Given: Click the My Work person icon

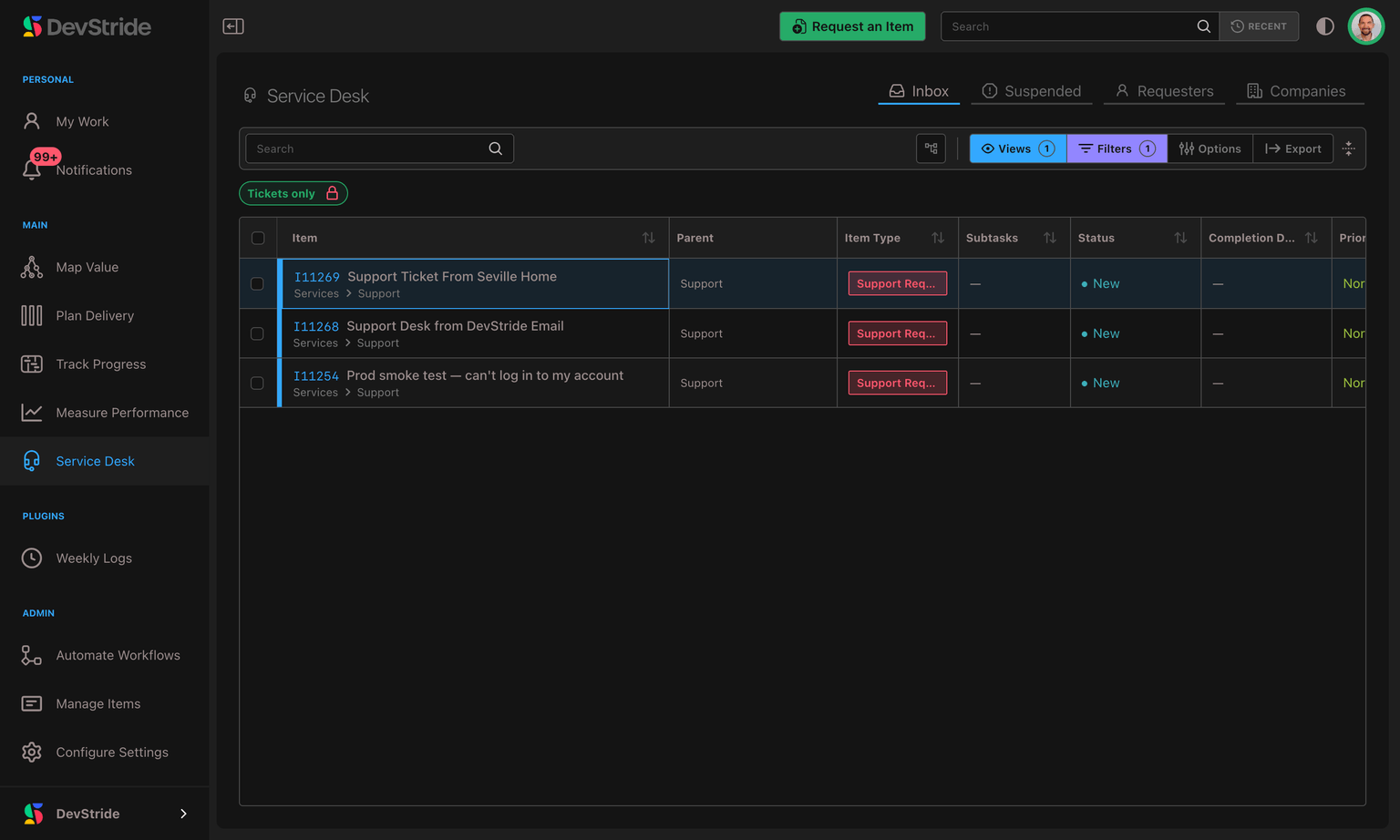Looking at the screenshot, I should (x=32, y=121).
